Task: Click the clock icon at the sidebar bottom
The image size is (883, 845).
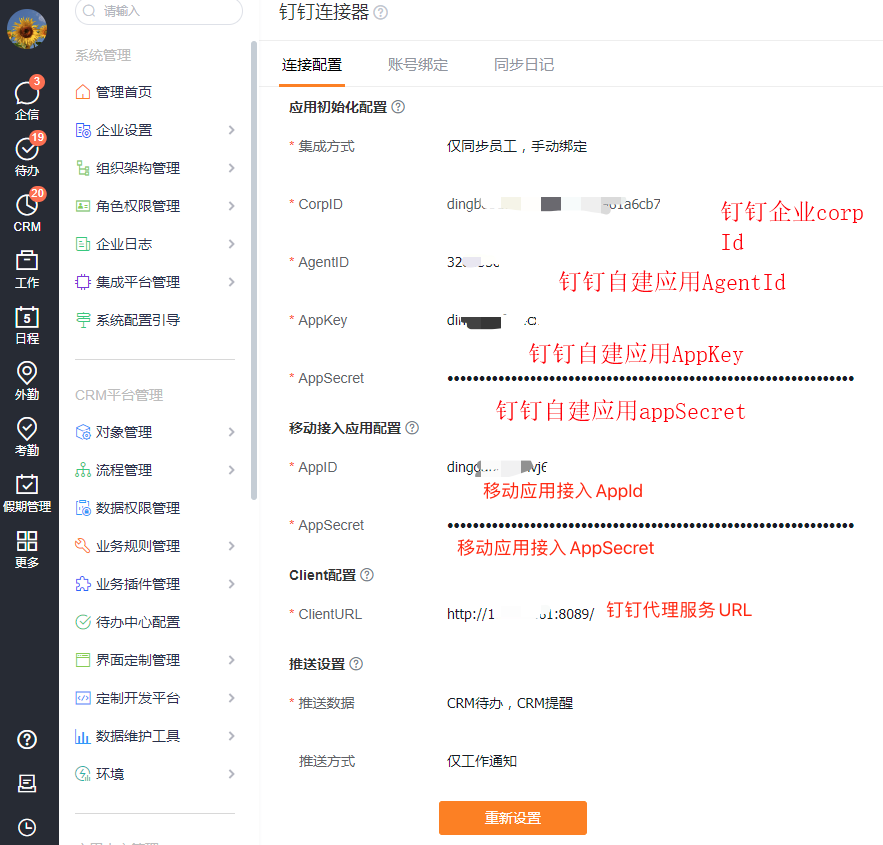Action: (x=26, y=827)
